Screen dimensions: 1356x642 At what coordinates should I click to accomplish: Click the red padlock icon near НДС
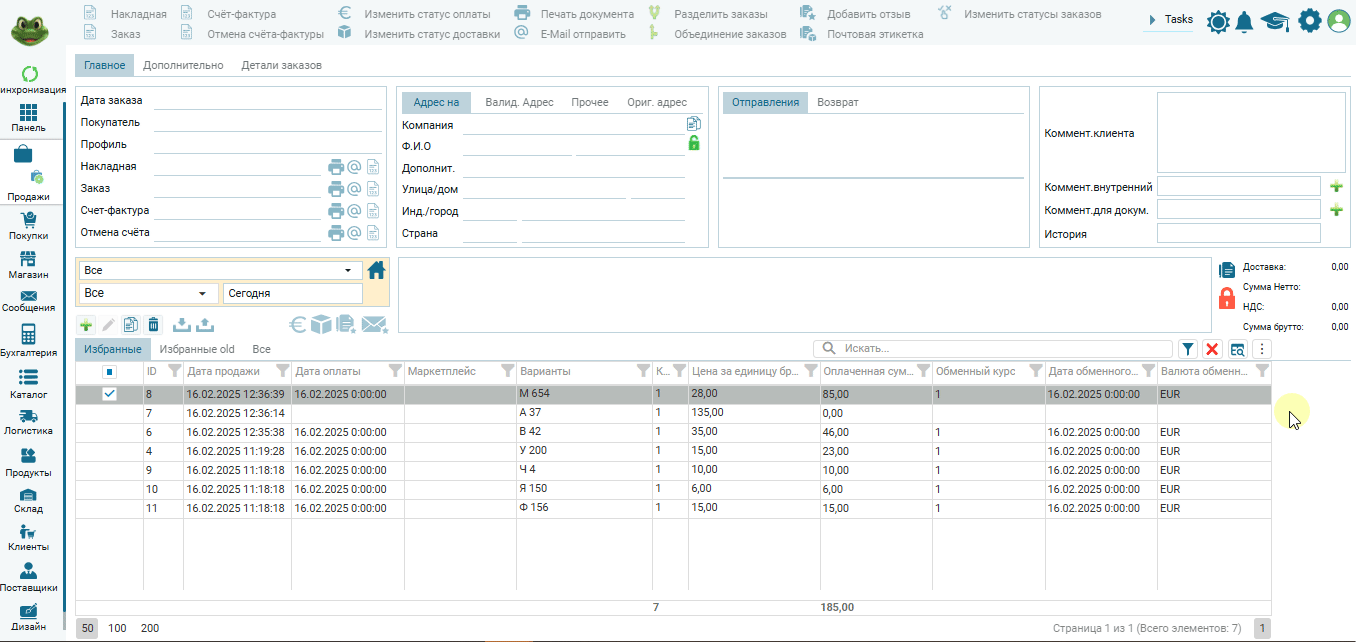pos(1227,298)
